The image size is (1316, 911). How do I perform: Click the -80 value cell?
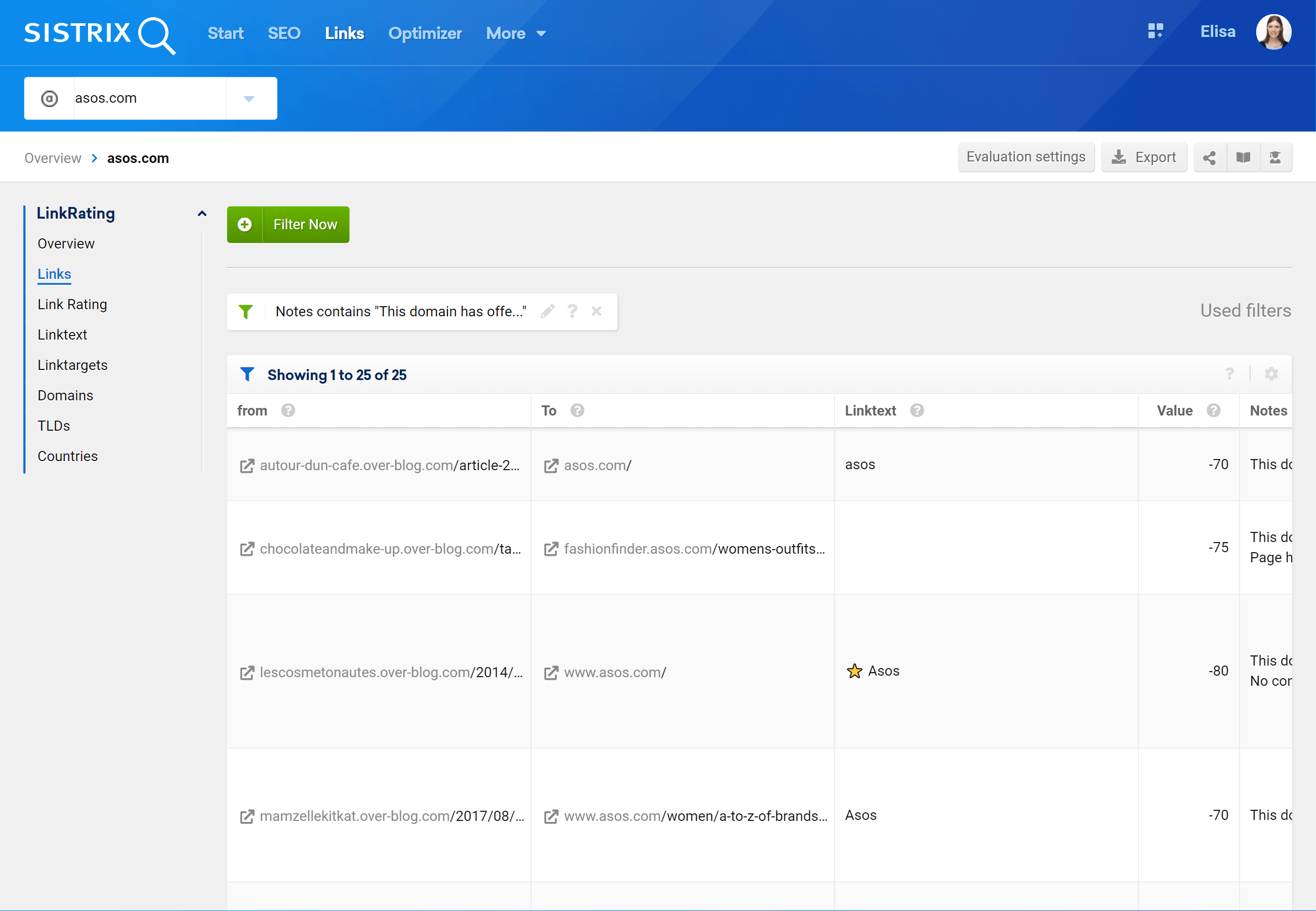tap(1189, 671)
